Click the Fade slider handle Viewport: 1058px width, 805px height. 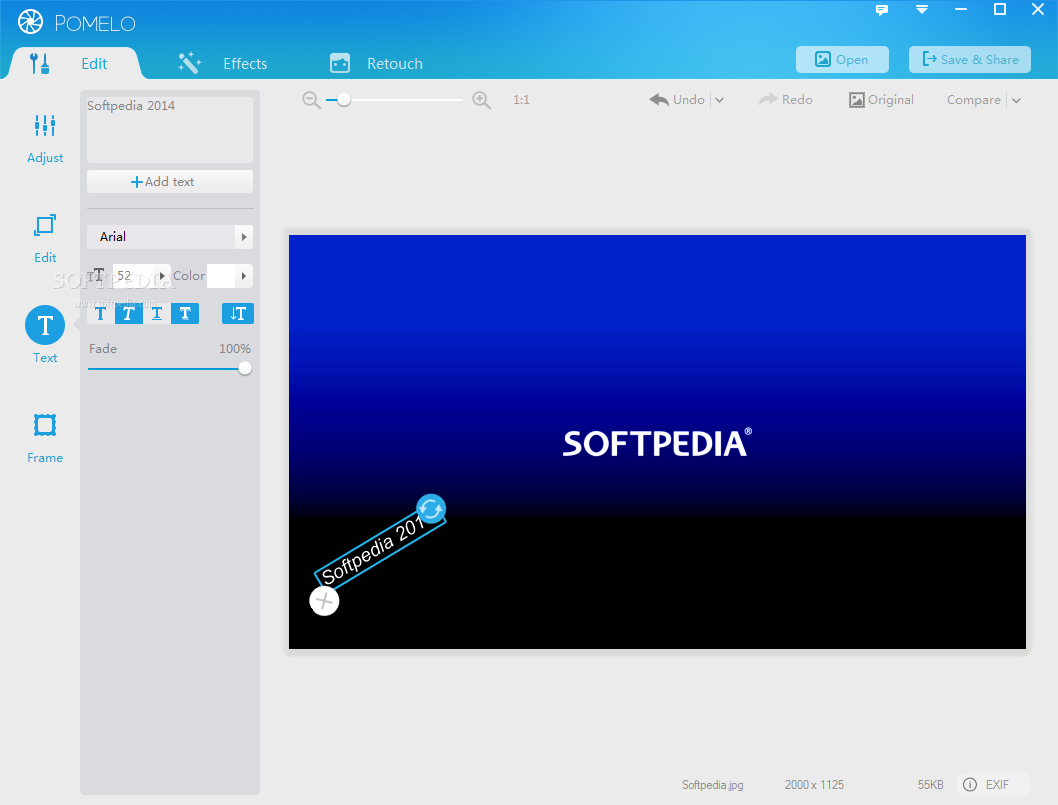245,368
